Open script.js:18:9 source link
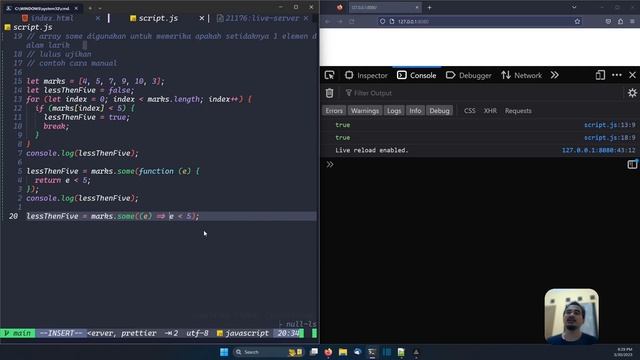The width and height of the screenshot is (640, 360). (609, 138)
